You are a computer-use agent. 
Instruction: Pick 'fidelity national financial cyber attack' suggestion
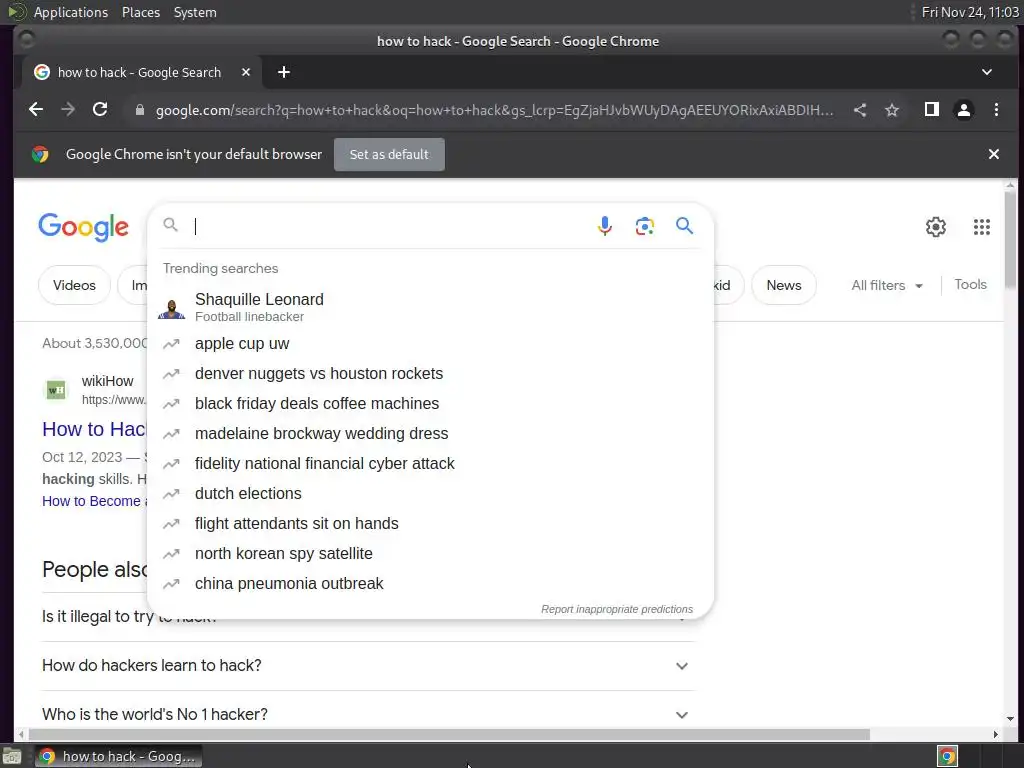click(430, 464)
